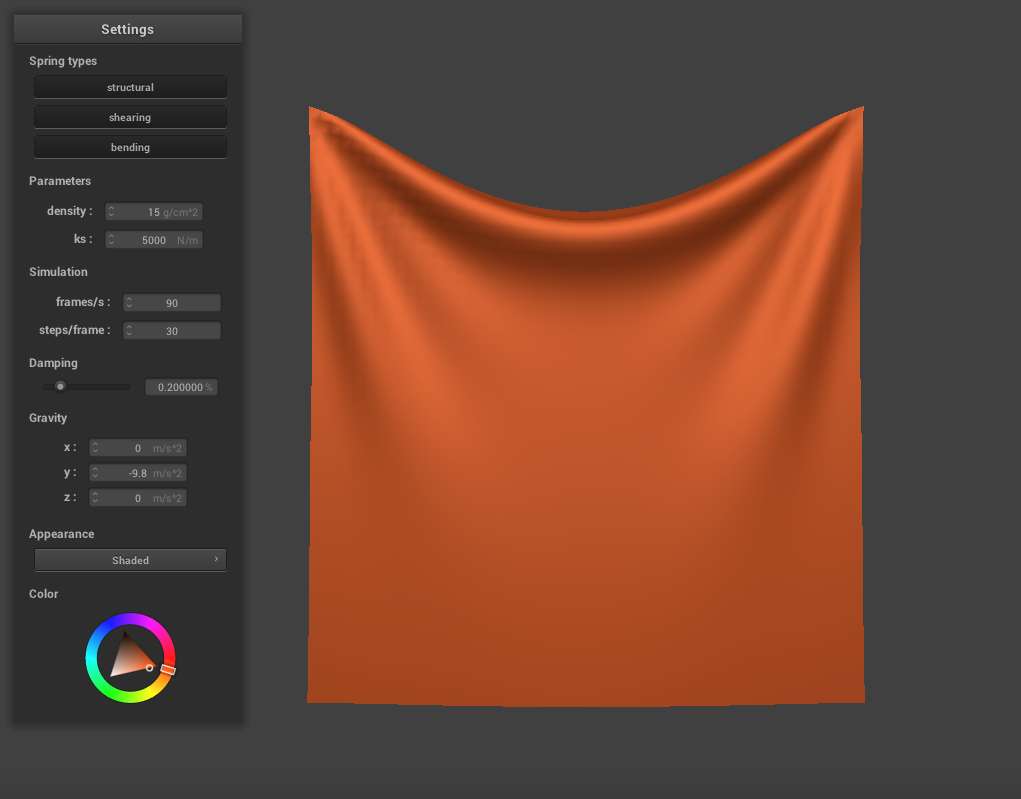Click the density field stepper arrows
Viewport: 1021px width, 799px height.
(x=111, y=212)
